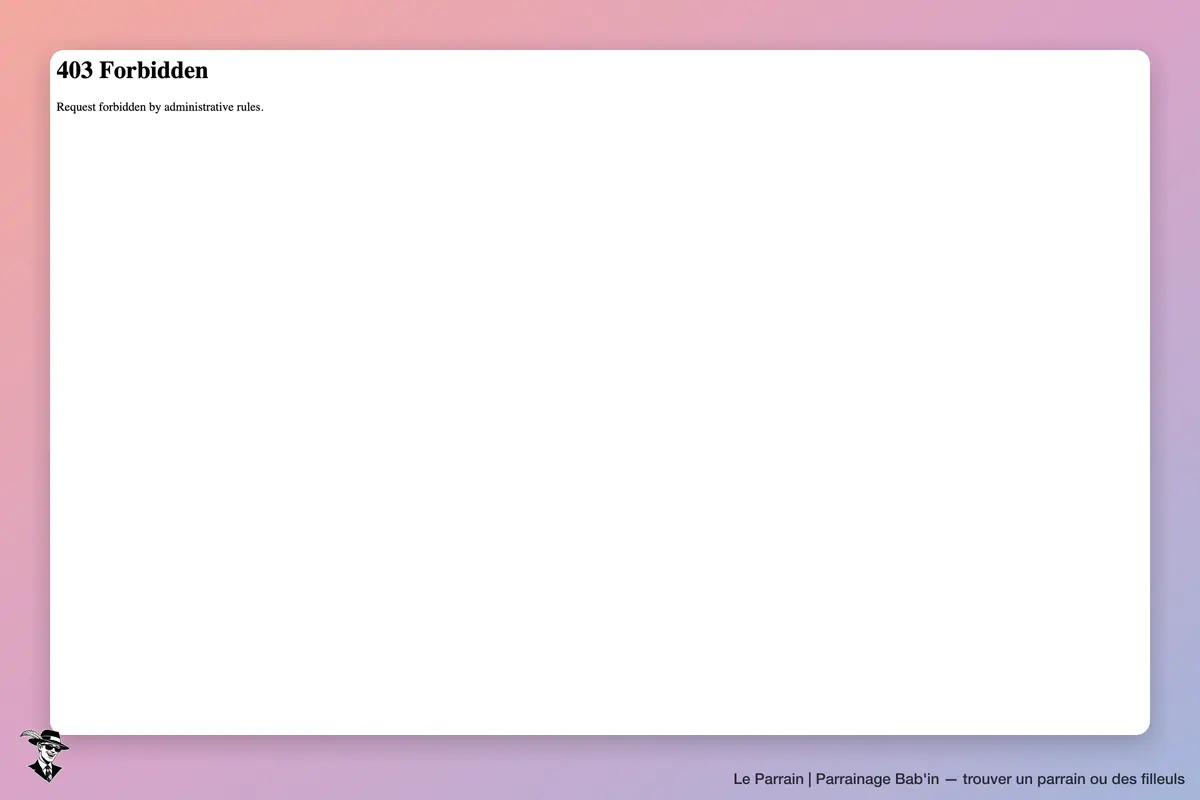Click the "403 Forbidden" heading
Image resolution: width=1200 pixels, height=800 pixels.
[132, 70]
